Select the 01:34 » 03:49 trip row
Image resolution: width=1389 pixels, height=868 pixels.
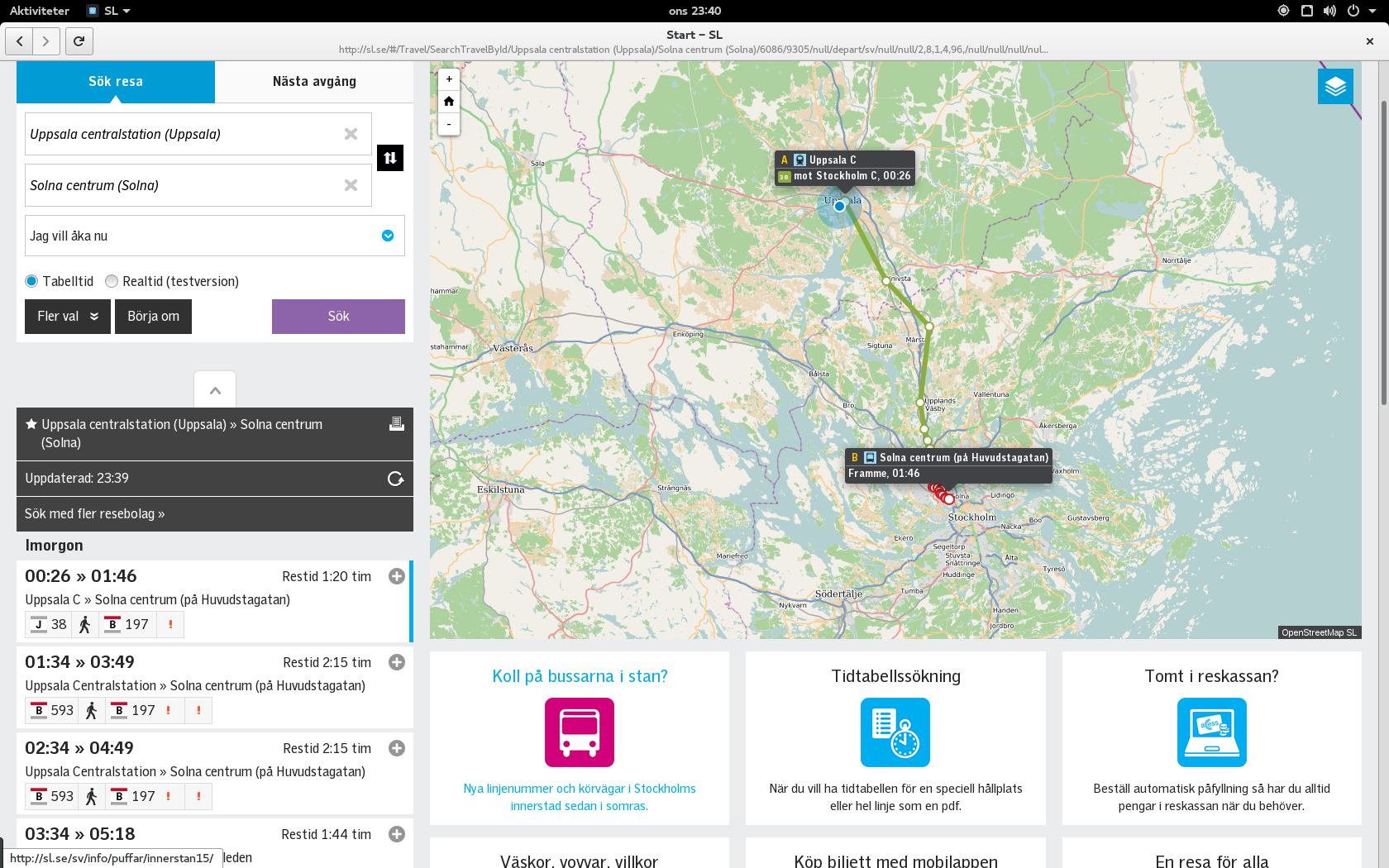pyautogui.click(x=215, y=686)
